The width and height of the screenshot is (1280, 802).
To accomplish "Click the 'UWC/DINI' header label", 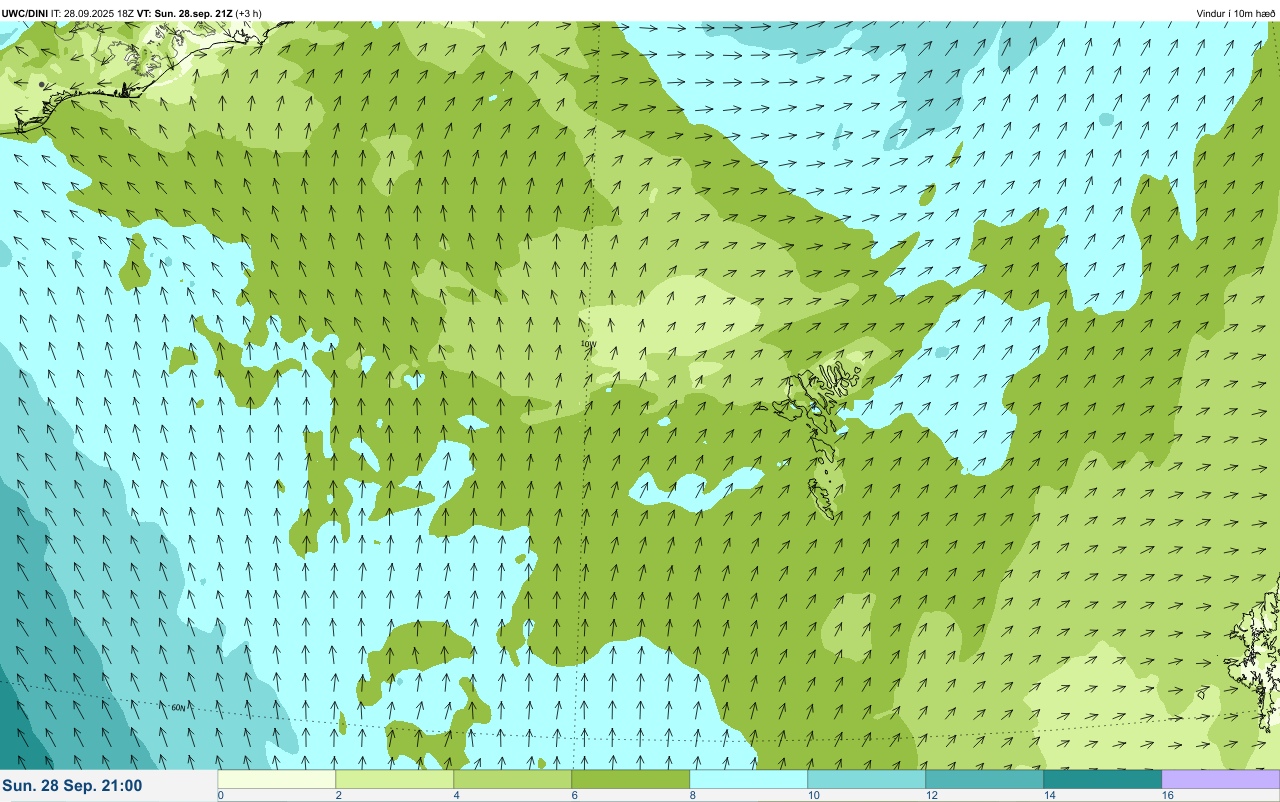I will (25, 13).
